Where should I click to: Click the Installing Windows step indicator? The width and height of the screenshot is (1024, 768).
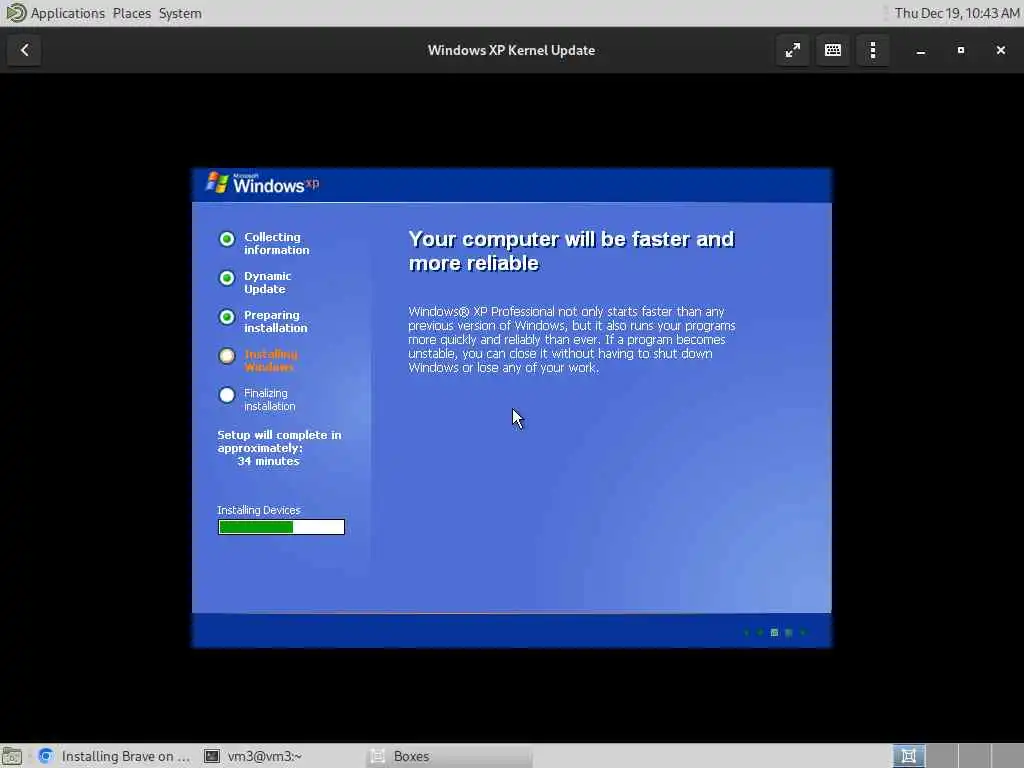click(x=227, y=356)
